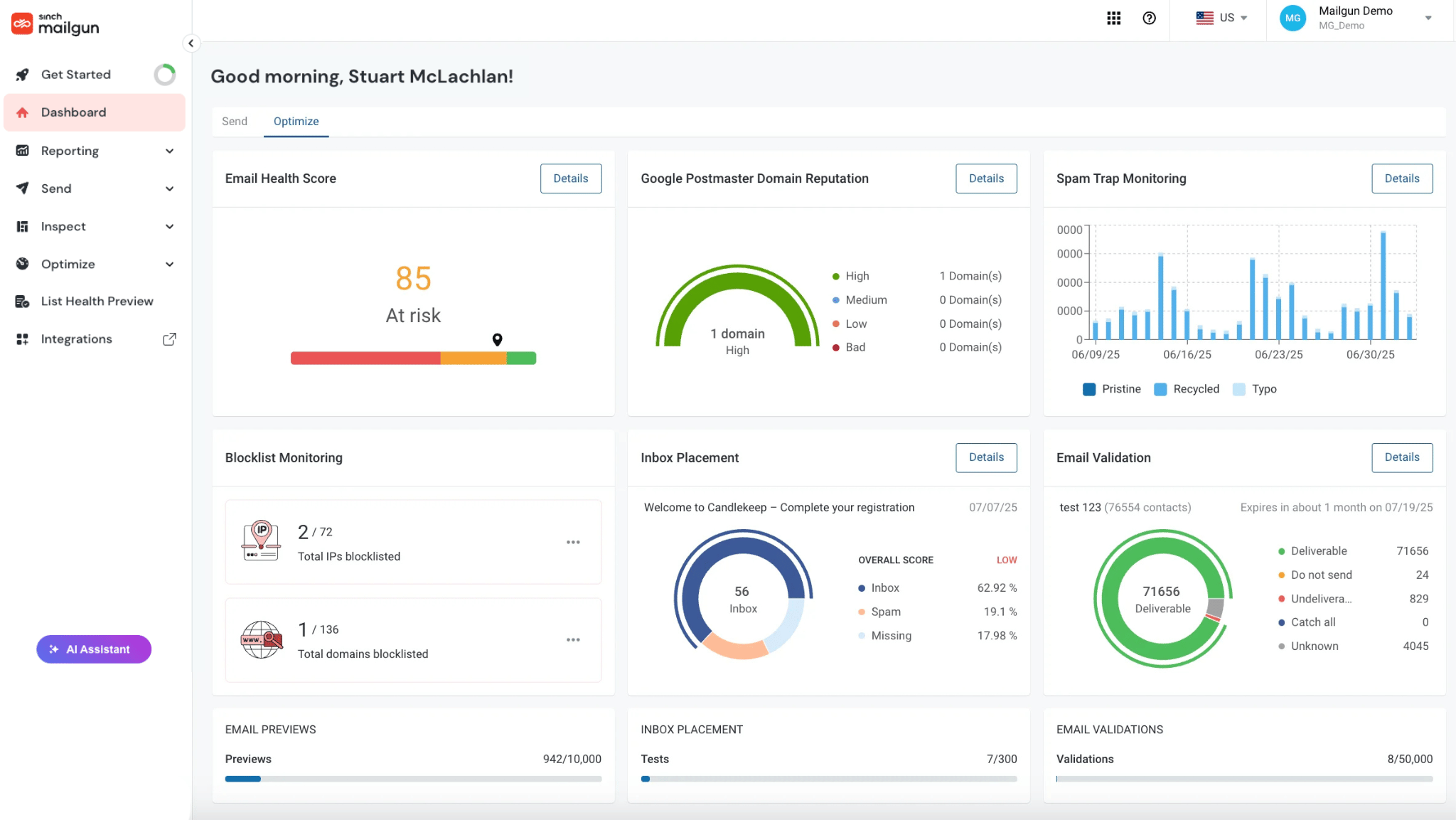Image resolution: width=1456 pixels, height=820 pixels.
Task: Click the Get Started progress ring
Action: coord(165,75)
